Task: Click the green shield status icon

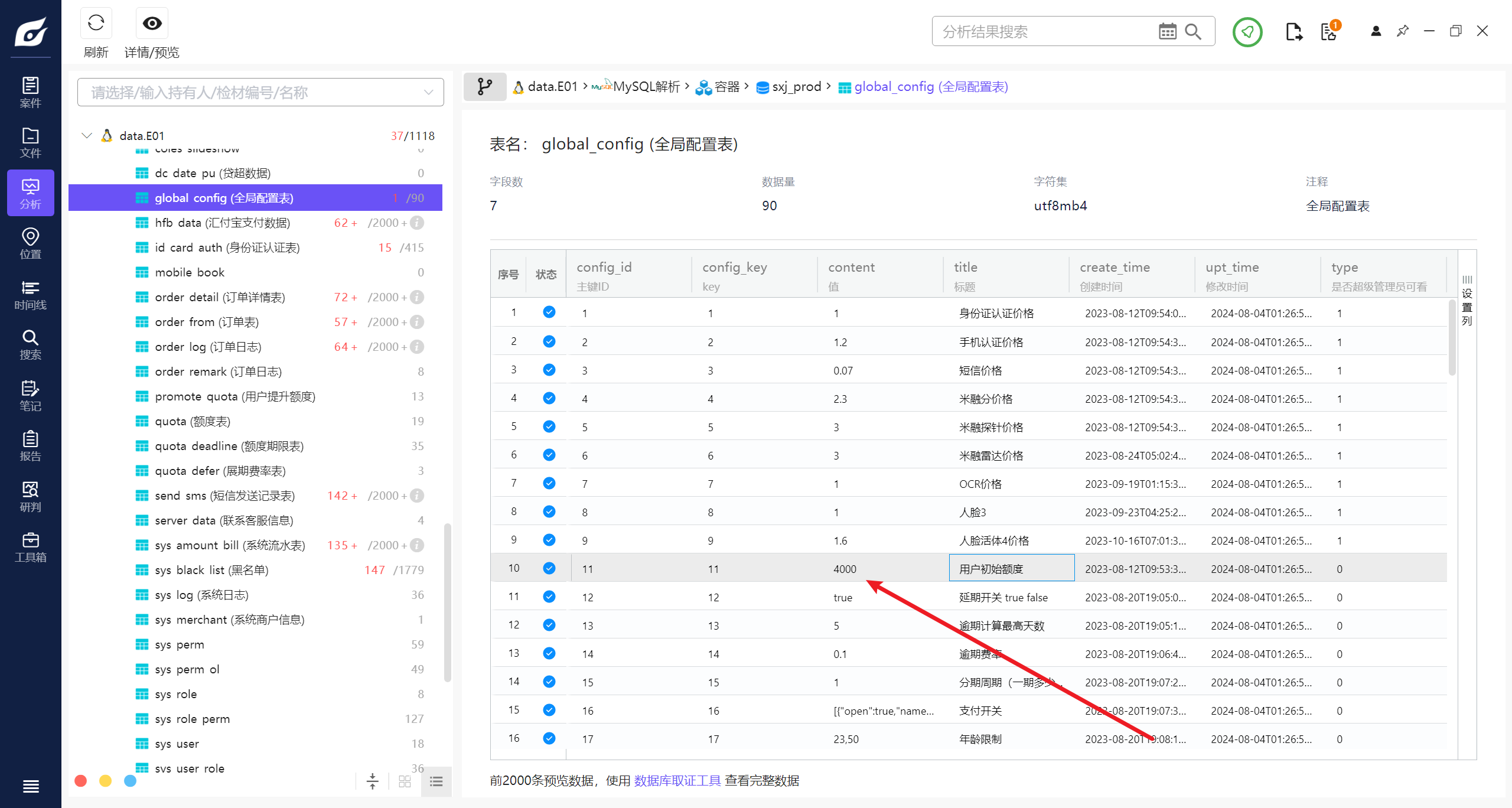Action: [x=1247, y=31]
